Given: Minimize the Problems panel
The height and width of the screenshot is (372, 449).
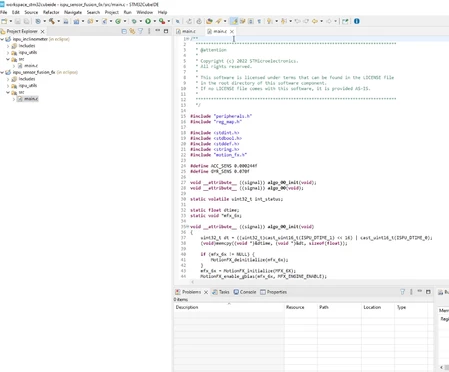Looking at the screenshot, I should (420, 292).
